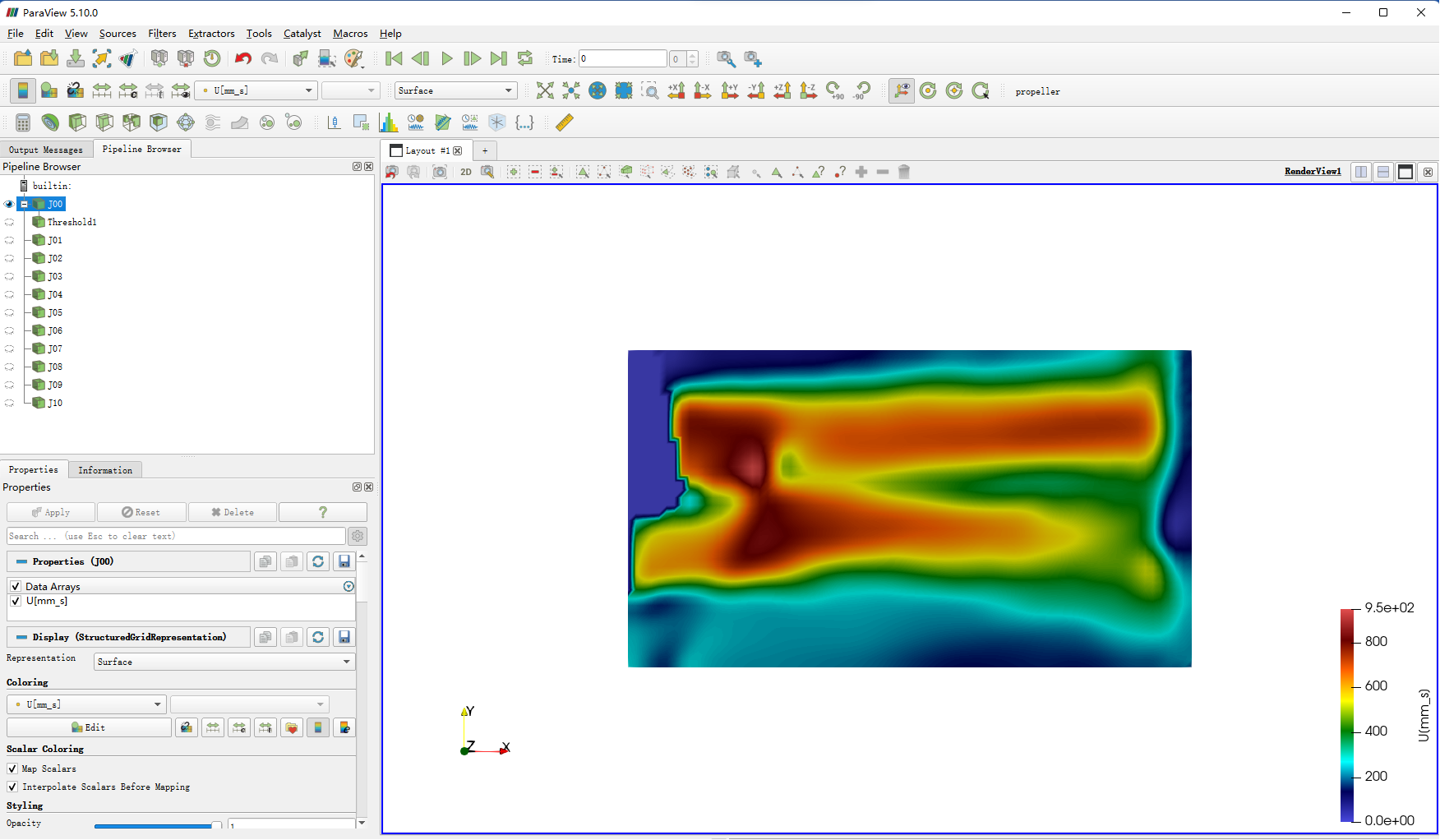
Task: Show the J03 item via eye toggle
Action: [x=10, y=277]
